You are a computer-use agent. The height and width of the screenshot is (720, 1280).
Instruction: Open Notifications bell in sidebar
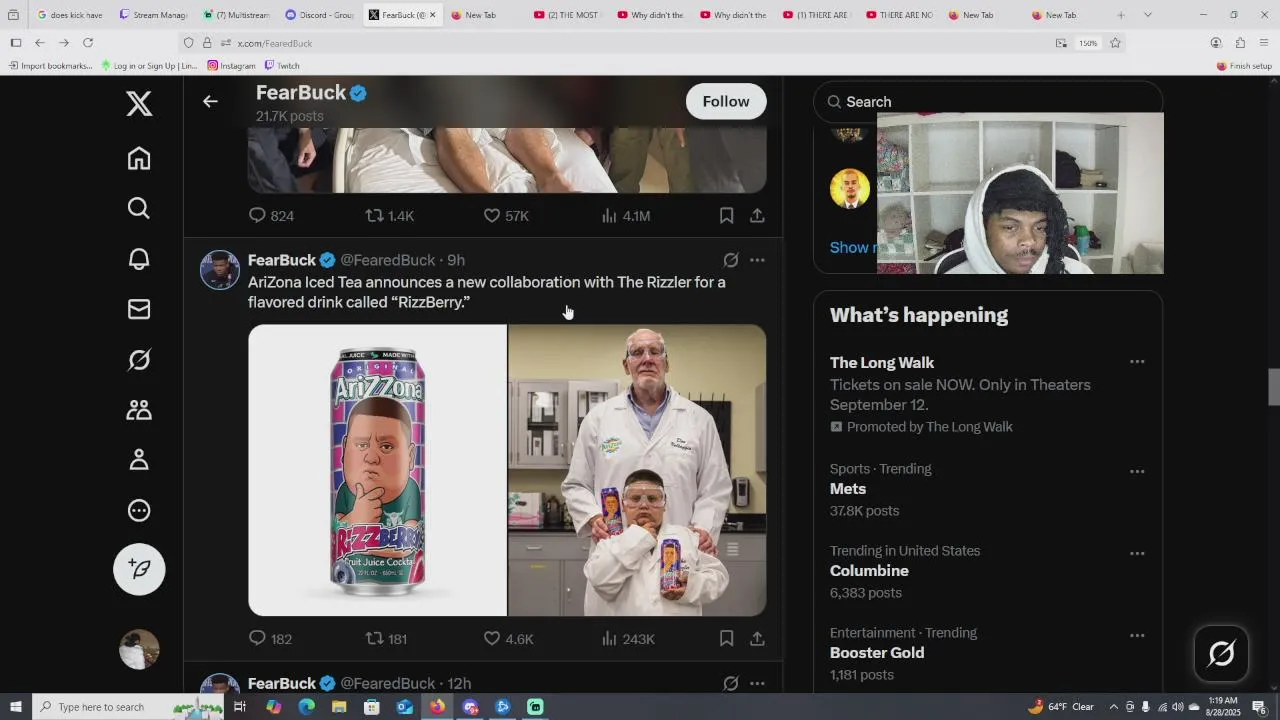click(139, 258)
